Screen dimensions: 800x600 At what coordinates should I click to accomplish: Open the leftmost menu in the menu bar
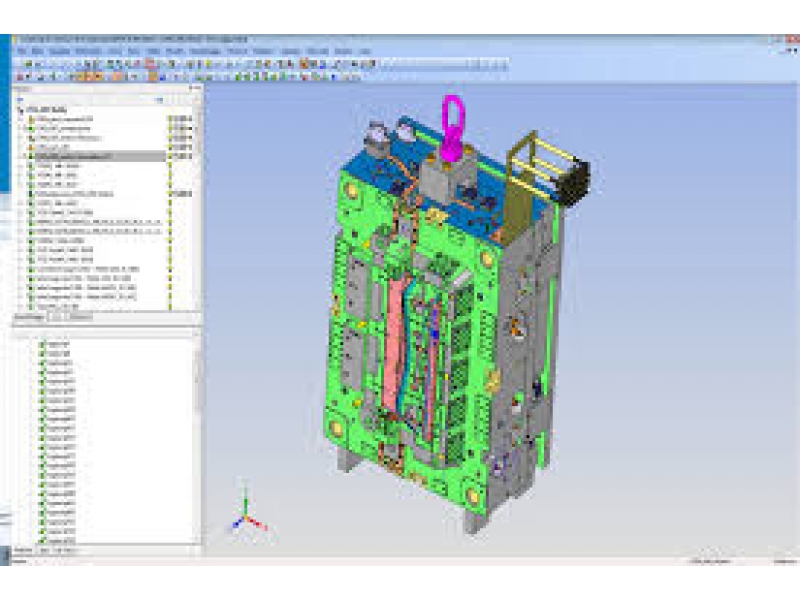pos(22,52)
